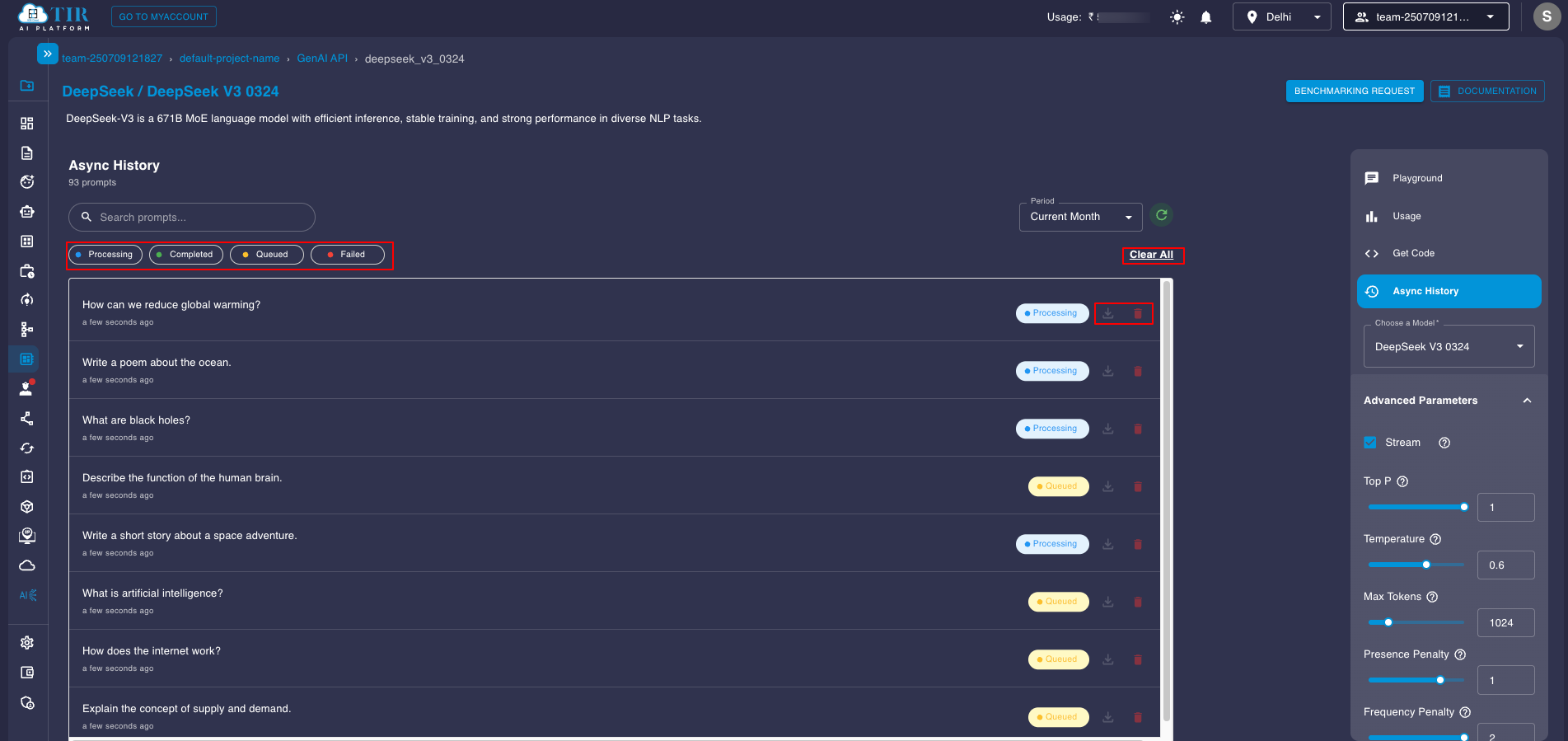This screenshot has width=1568, height=741.
Task: Open settings gear in left sidebar
Action: [x=27, y=643]
